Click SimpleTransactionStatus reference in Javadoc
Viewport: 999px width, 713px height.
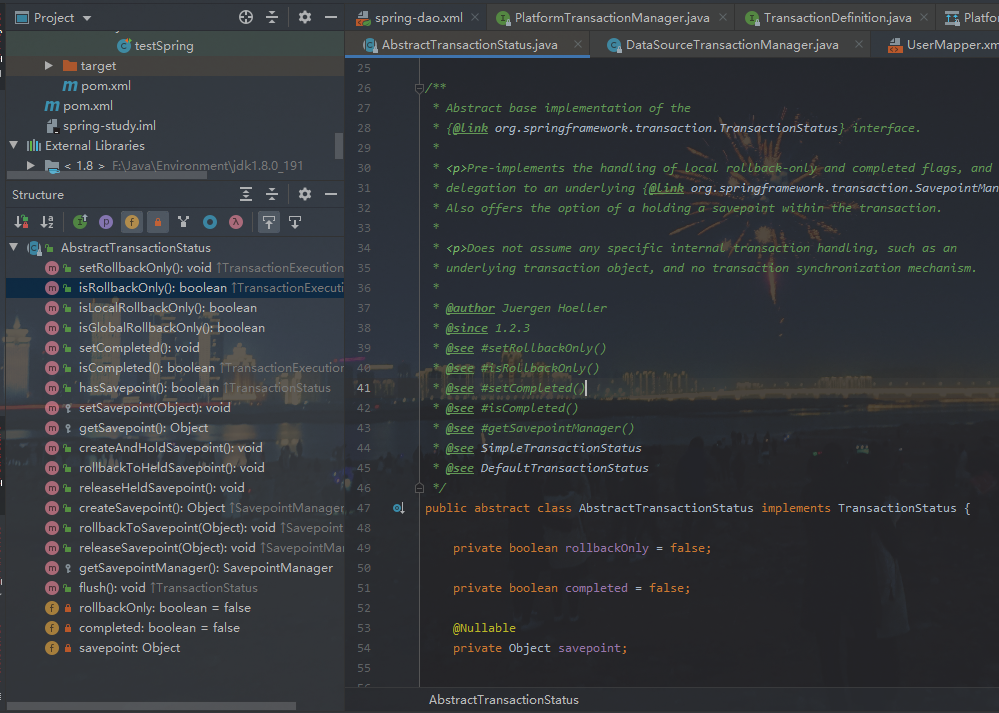(x=561, y=448)
